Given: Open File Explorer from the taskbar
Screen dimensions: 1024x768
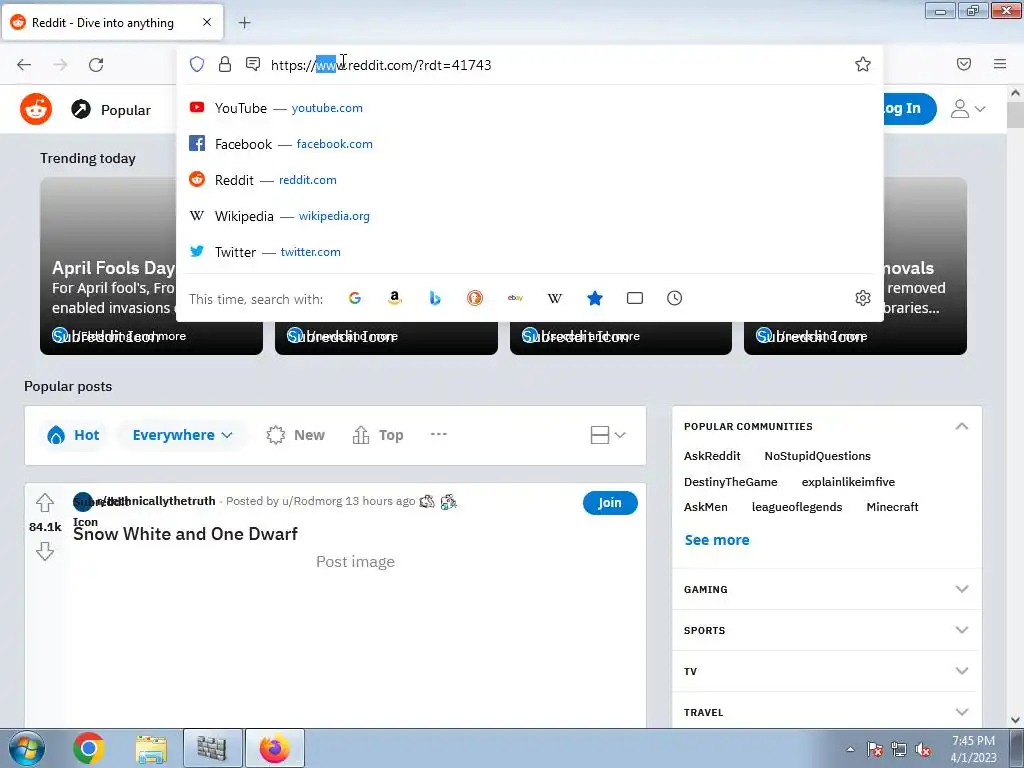Looking at the screenshot, I should tap(151, 748).
